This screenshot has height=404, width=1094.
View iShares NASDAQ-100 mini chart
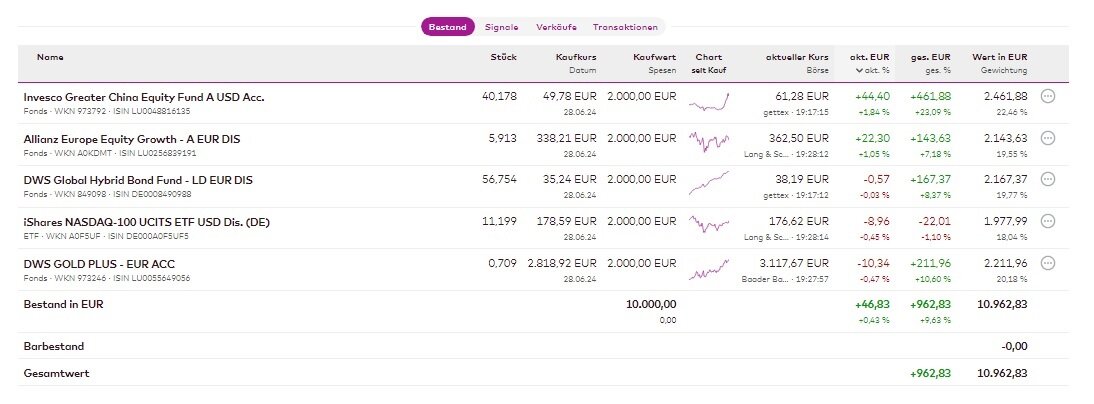[710, 226]
